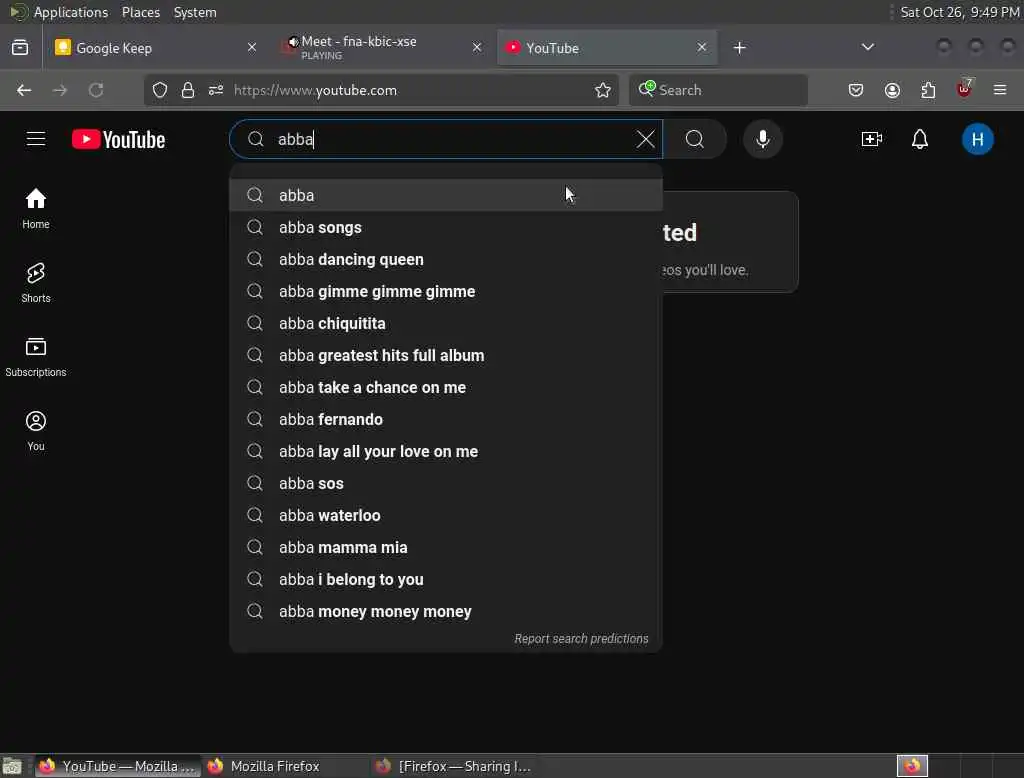
Task: Click Report search predictions link
Action: (581, 639)
